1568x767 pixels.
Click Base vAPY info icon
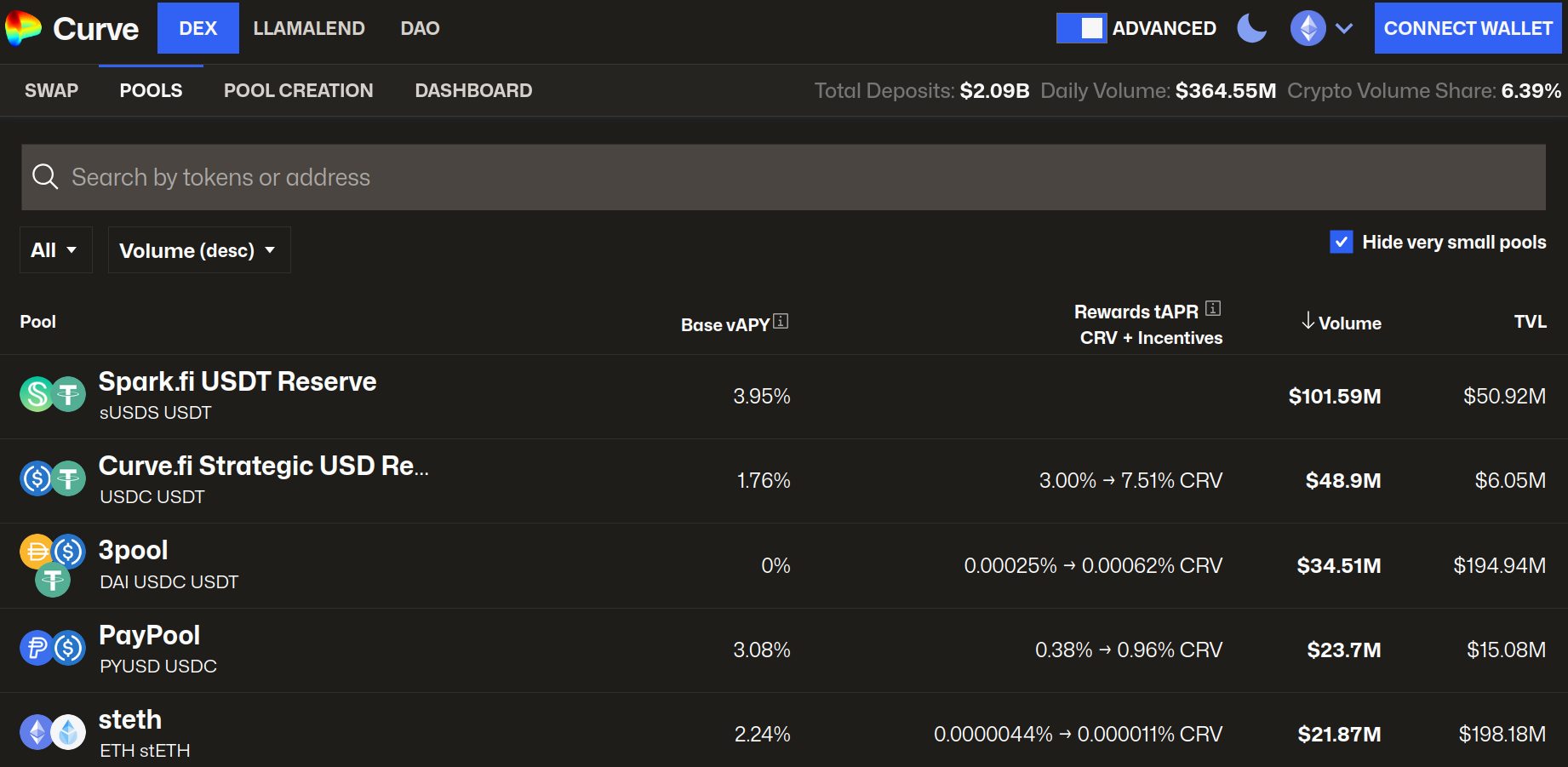point(781,321)
